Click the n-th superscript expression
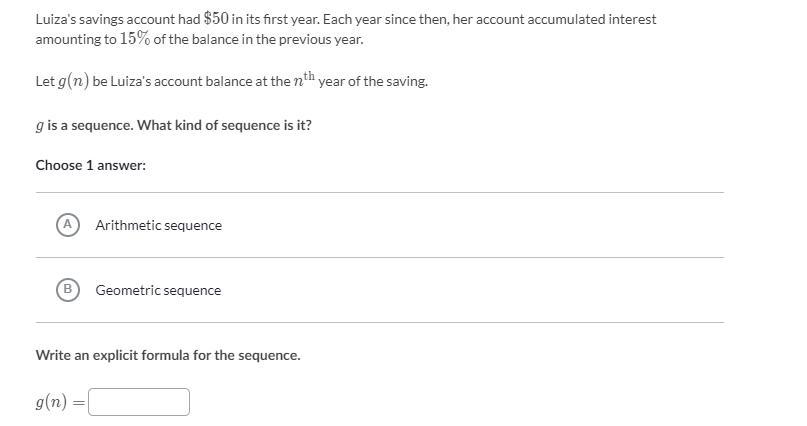This screenshot has width=807, height=426. pyautogui.click(x=303, y=80)
